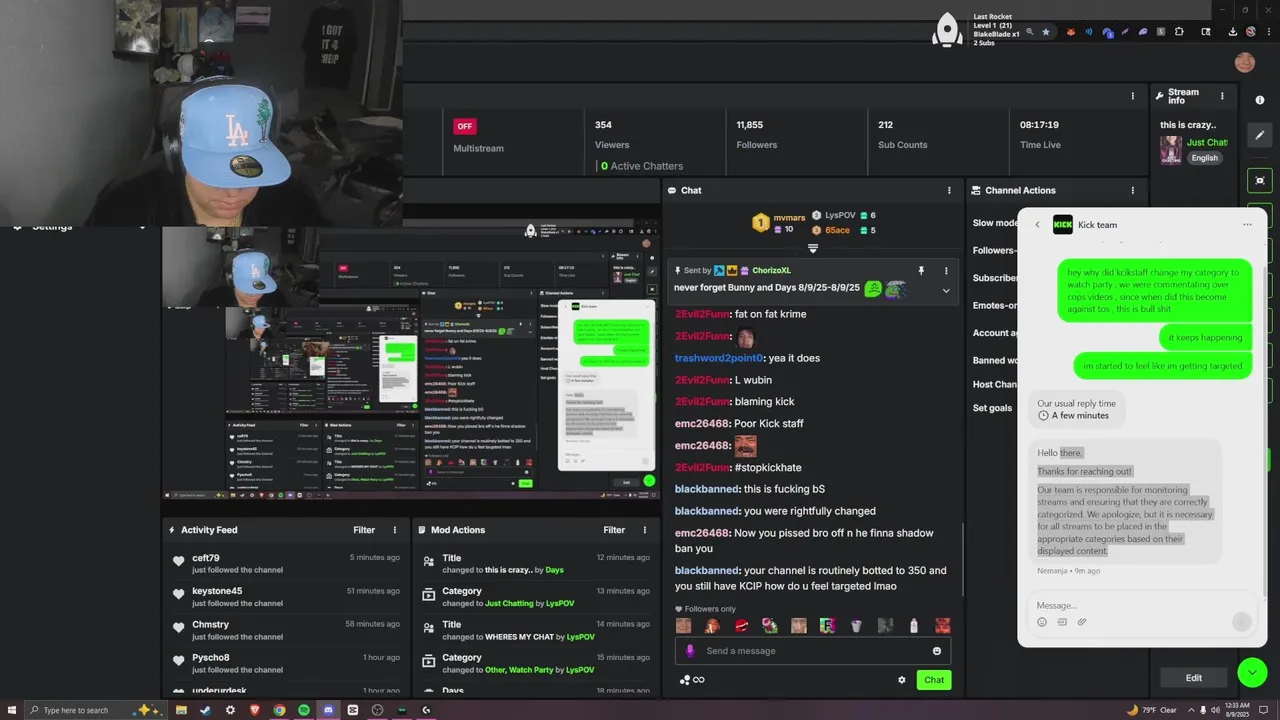
Task: Open the Chat panel three-dot menu
Action: tap(949, 190)
